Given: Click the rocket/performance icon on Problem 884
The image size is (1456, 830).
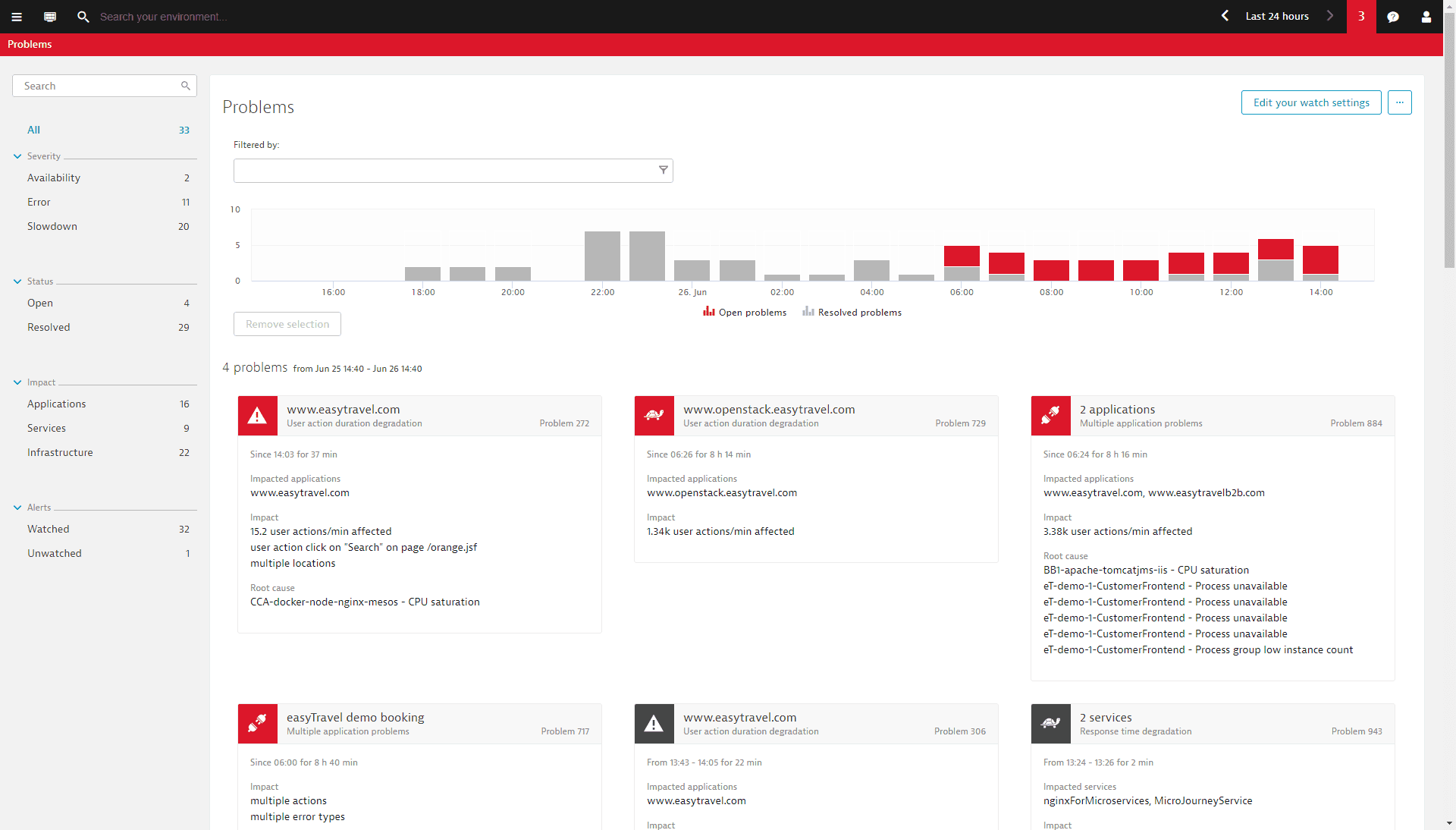Looking at the screenshot, I should (x=1051, y=415).
